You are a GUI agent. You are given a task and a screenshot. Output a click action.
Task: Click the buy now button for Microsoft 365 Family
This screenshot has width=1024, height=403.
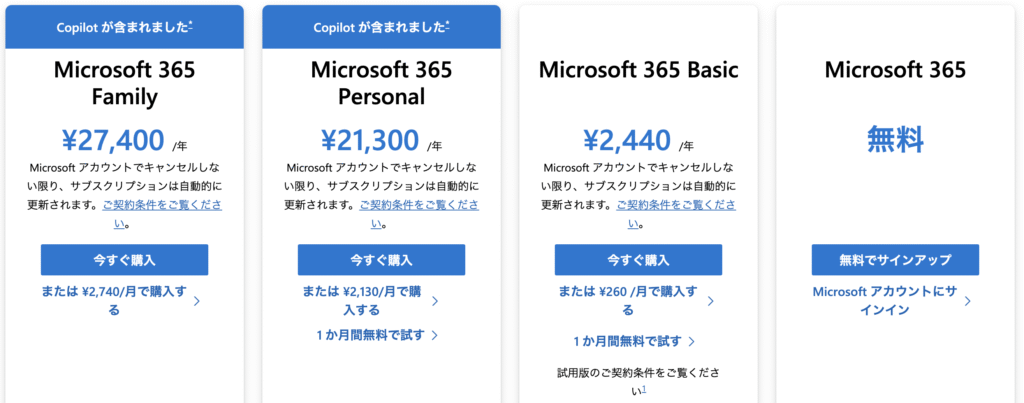coord(124,260)
